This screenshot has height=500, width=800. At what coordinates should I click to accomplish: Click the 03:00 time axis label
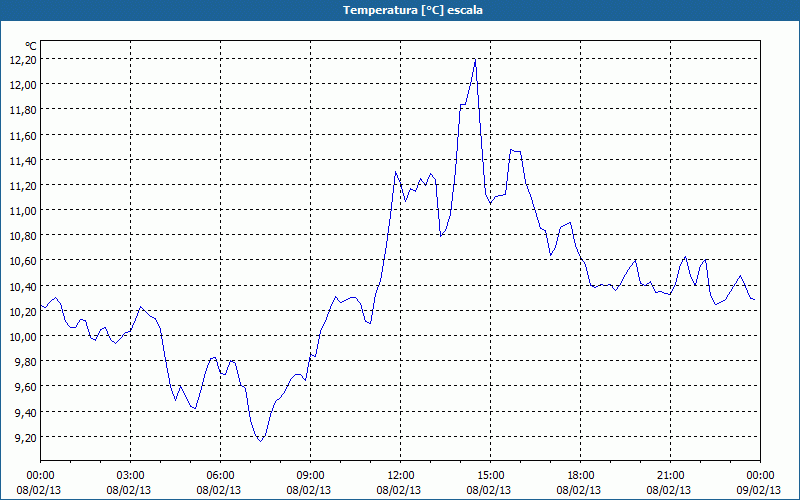pos(131,476)
